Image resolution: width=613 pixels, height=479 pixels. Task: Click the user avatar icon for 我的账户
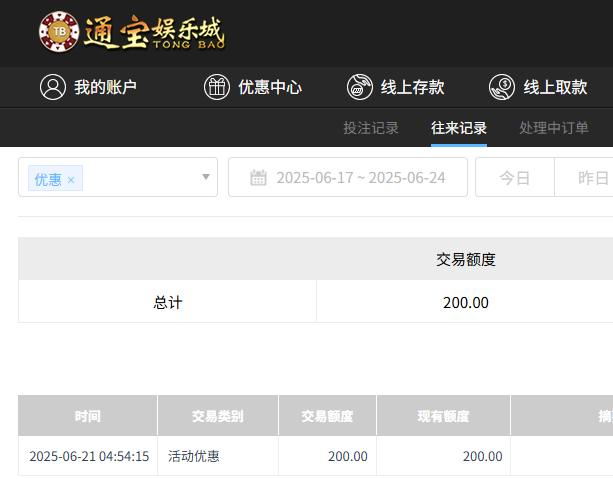coord(53,87)
